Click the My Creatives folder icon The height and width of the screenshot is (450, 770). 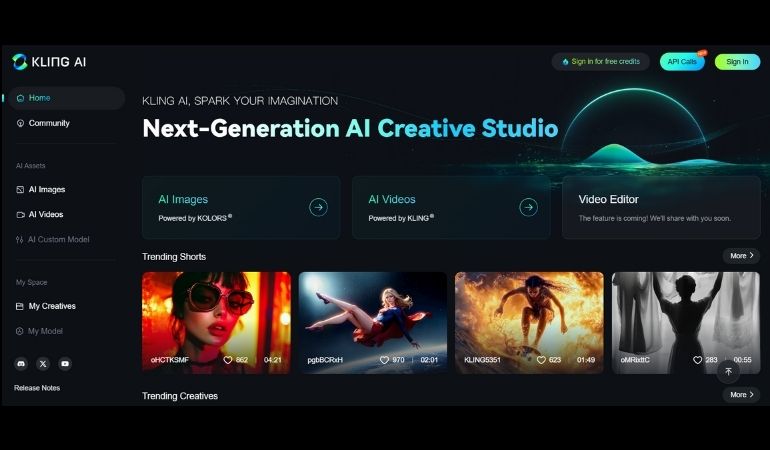click(20, 306)
